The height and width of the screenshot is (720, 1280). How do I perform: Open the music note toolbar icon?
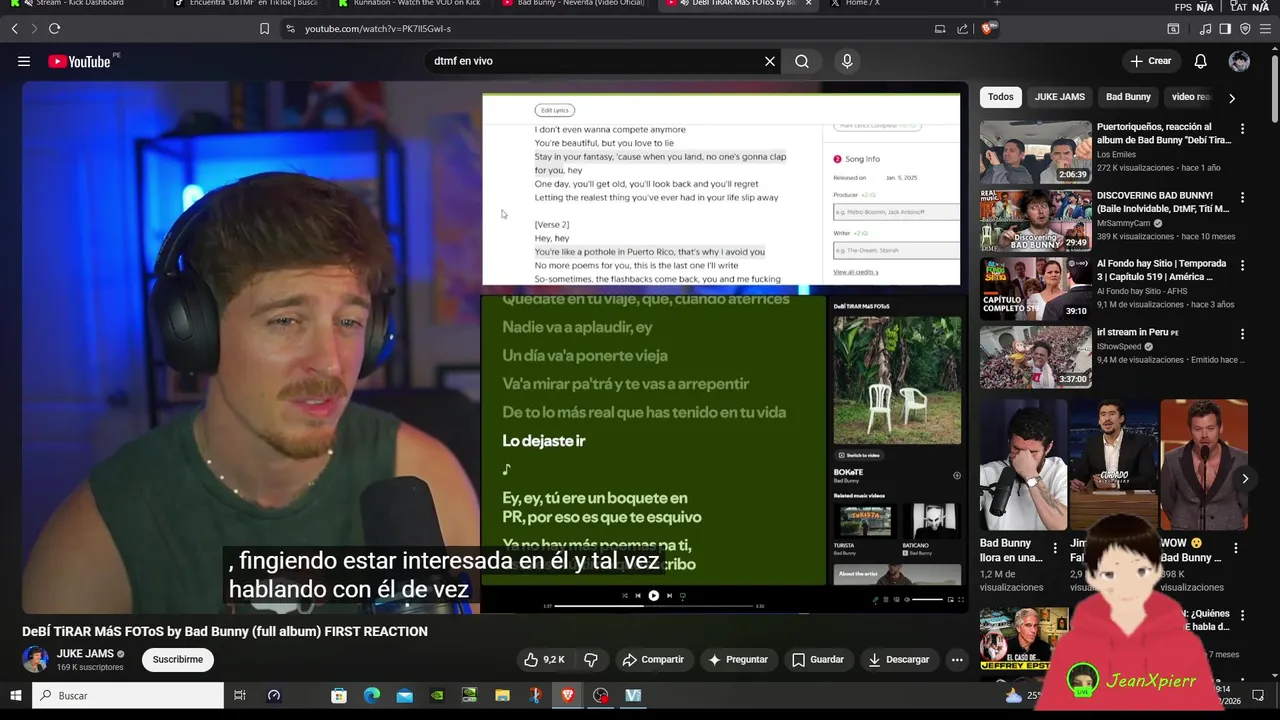click(1205, 29)
